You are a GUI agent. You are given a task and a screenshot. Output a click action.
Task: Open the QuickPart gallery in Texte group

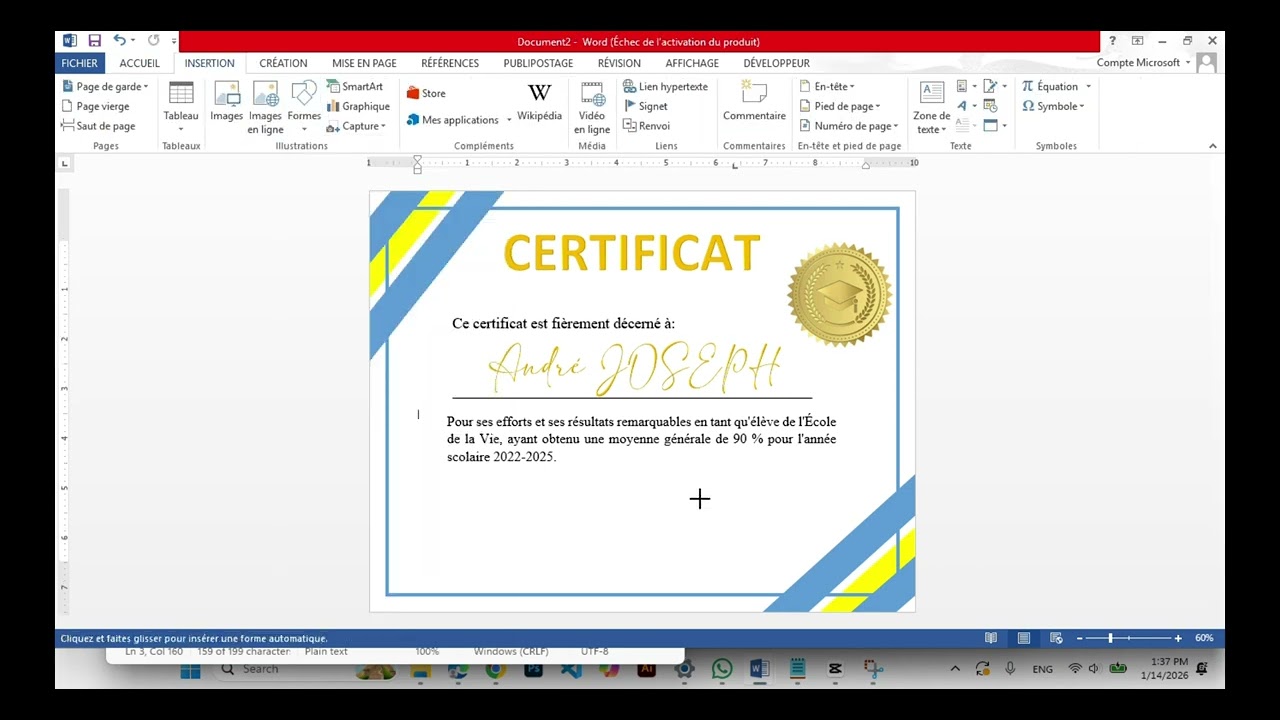(x=966, y=86)
